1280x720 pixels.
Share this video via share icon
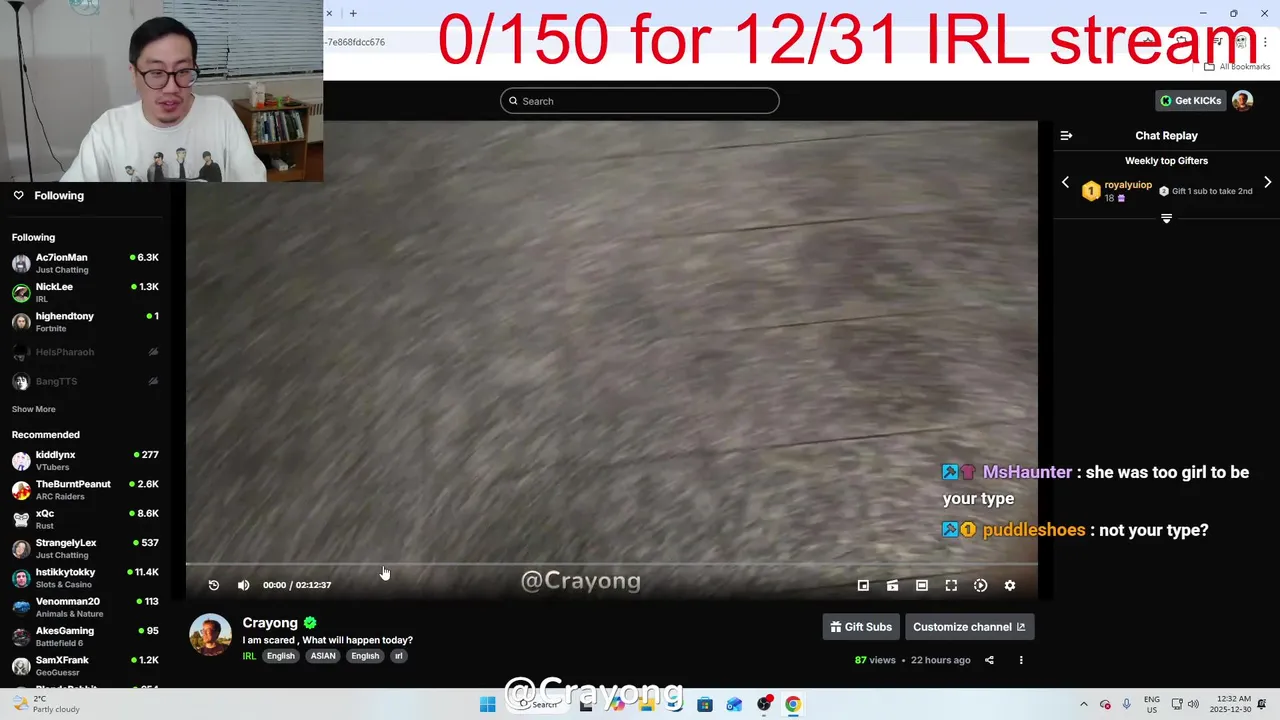pos(989,660)
